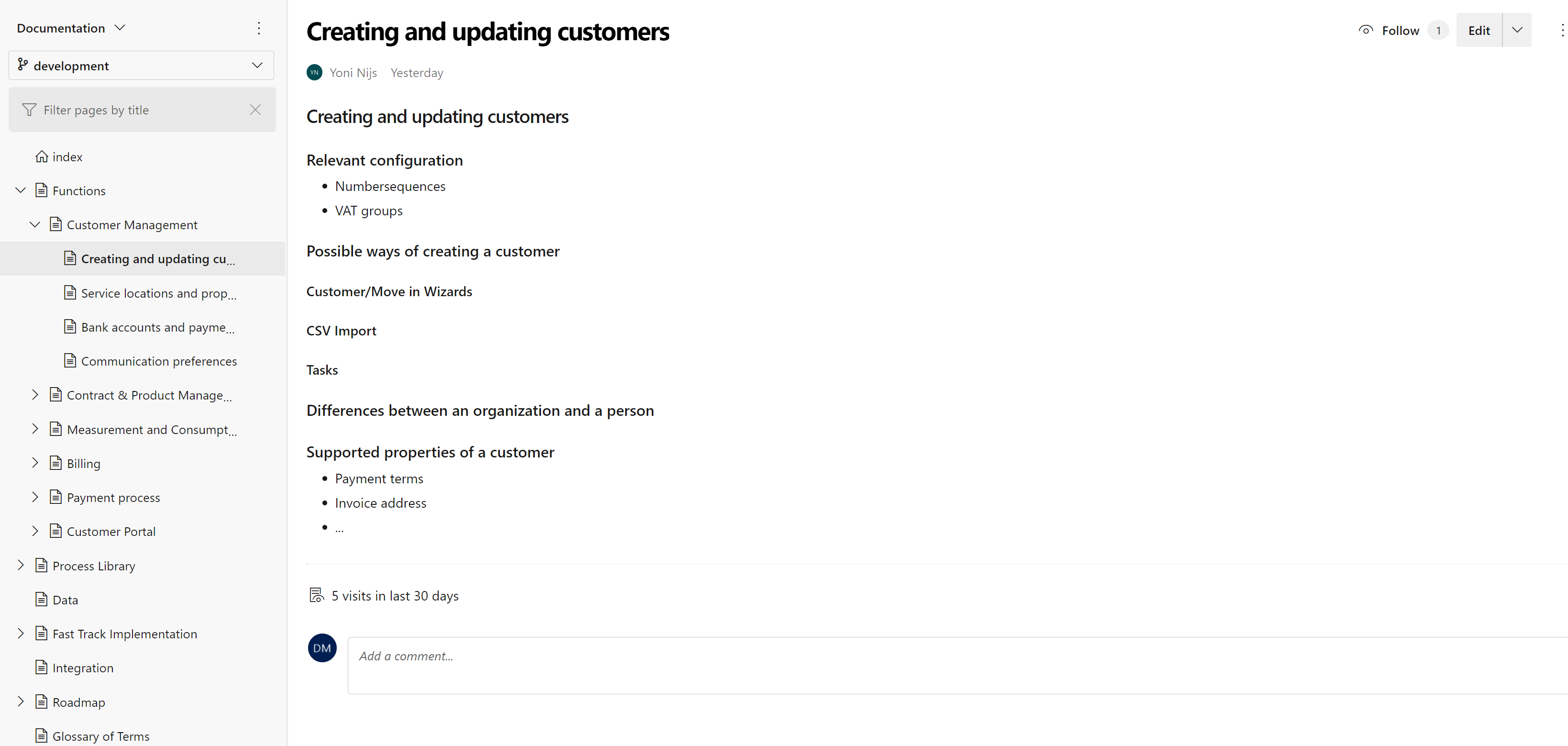Click the Add a comment field

(958, 665)
